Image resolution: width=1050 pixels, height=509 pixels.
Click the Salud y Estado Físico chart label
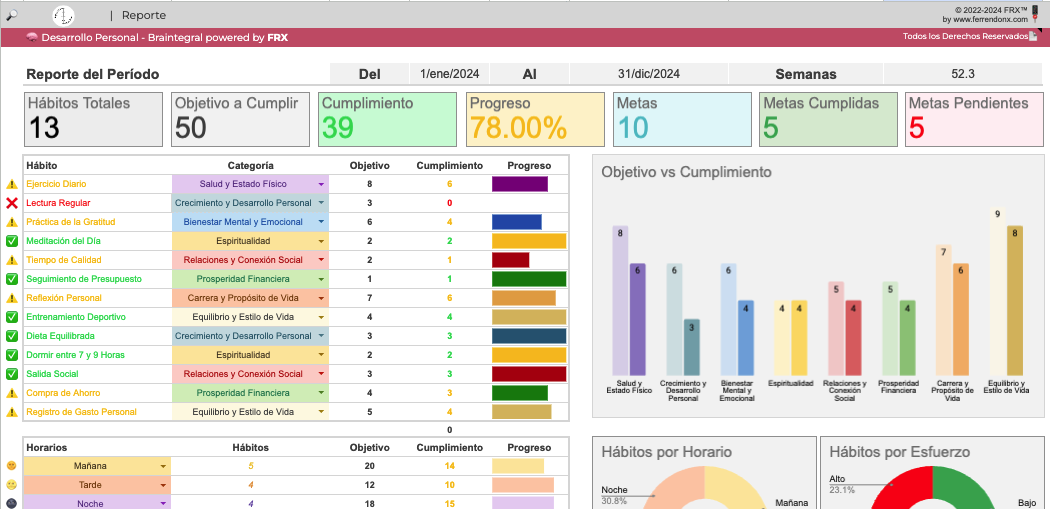(628, 387)
